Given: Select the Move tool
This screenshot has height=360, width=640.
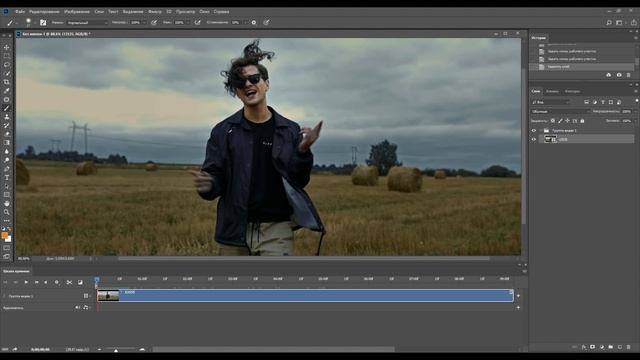Looking at the screenshot, I should click(7, 47).
